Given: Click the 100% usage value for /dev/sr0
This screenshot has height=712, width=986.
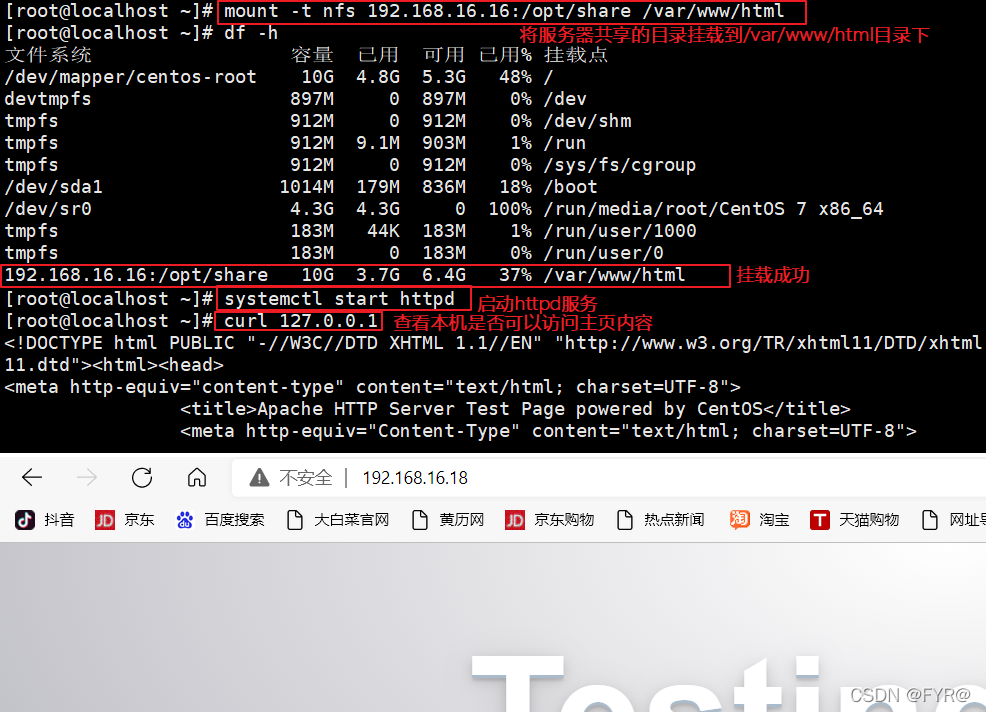Looking at the screenshot, I should pos(510,209).
